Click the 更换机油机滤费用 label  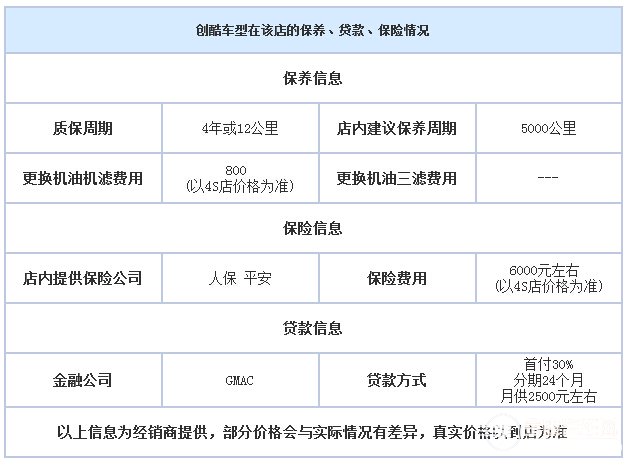tap(83, 178)
